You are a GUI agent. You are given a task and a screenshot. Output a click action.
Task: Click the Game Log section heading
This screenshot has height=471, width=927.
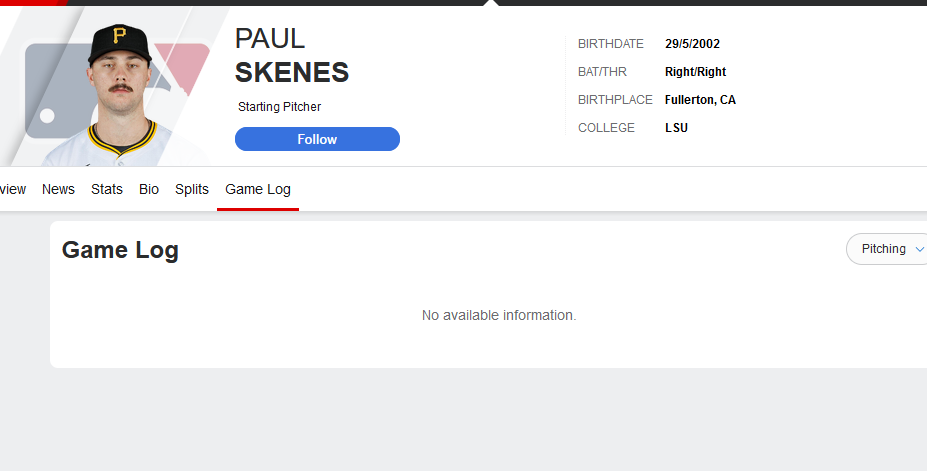point(120,250)
